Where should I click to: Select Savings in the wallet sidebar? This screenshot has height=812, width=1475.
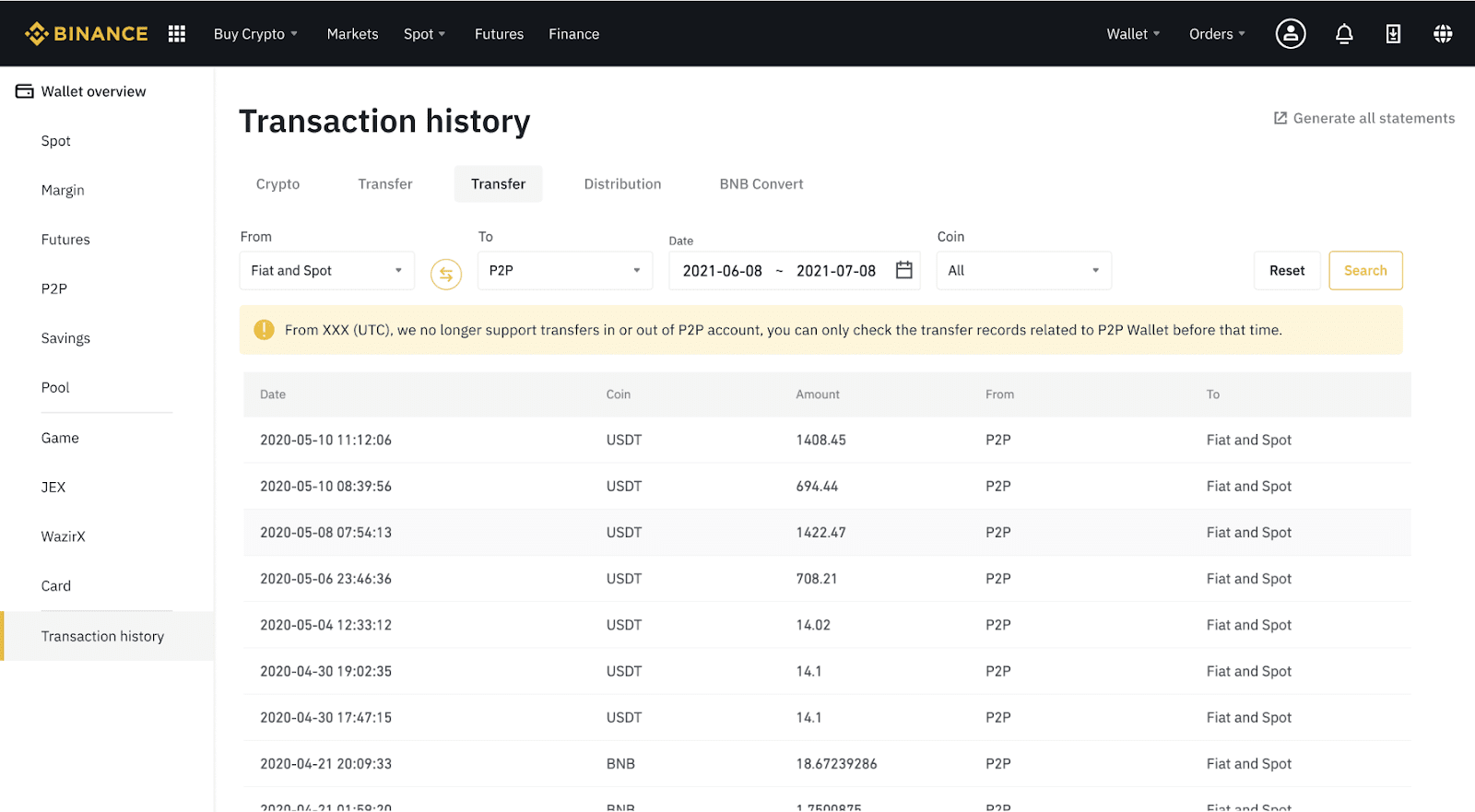65,338
